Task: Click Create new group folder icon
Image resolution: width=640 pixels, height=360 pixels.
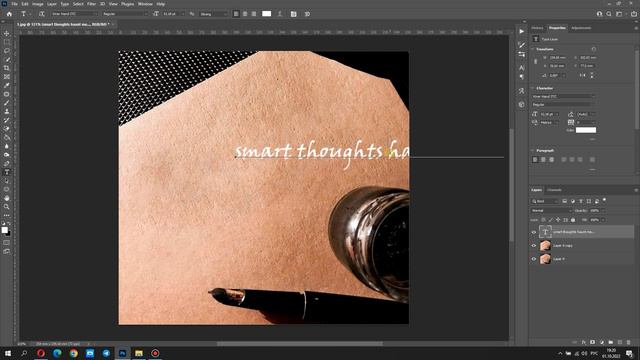Action: click(611, 342)
